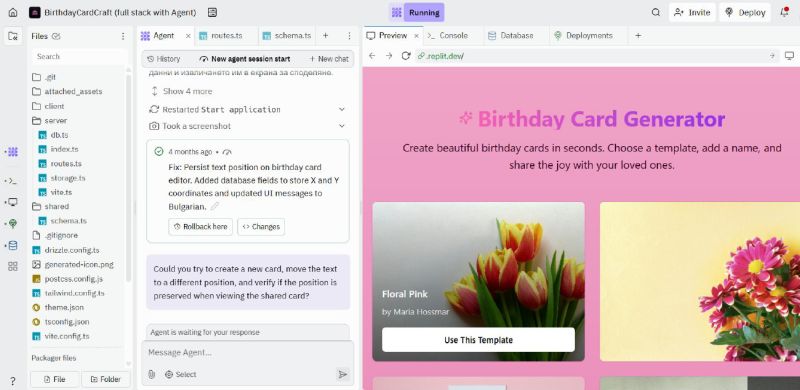This screenshot has height=390, width=800.
Task: Create a new File in the Files panel
Action: (x=55, y=379)
